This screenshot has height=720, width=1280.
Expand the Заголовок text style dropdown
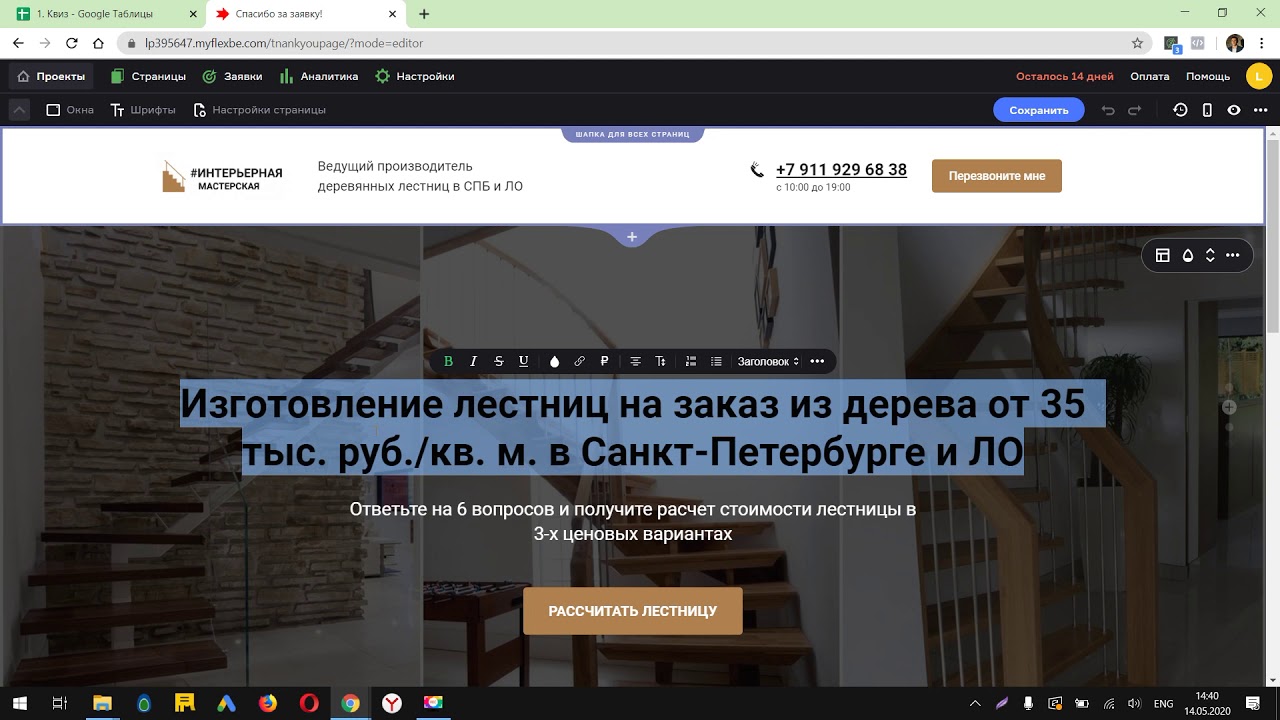pos(768,361)
